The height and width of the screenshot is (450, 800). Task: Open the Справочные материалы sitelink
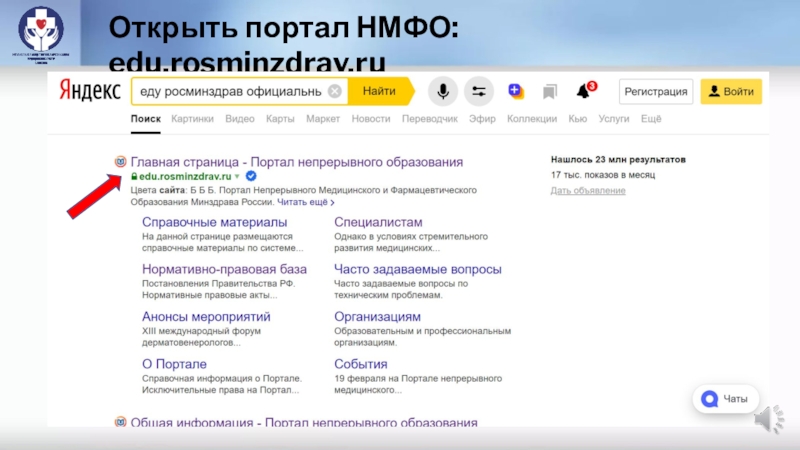click(214, 222)
